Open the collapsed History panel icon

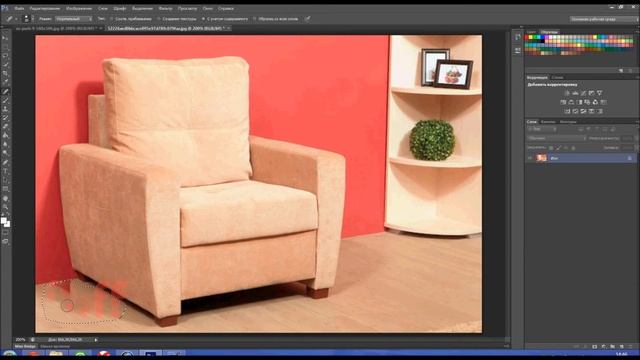518,37
